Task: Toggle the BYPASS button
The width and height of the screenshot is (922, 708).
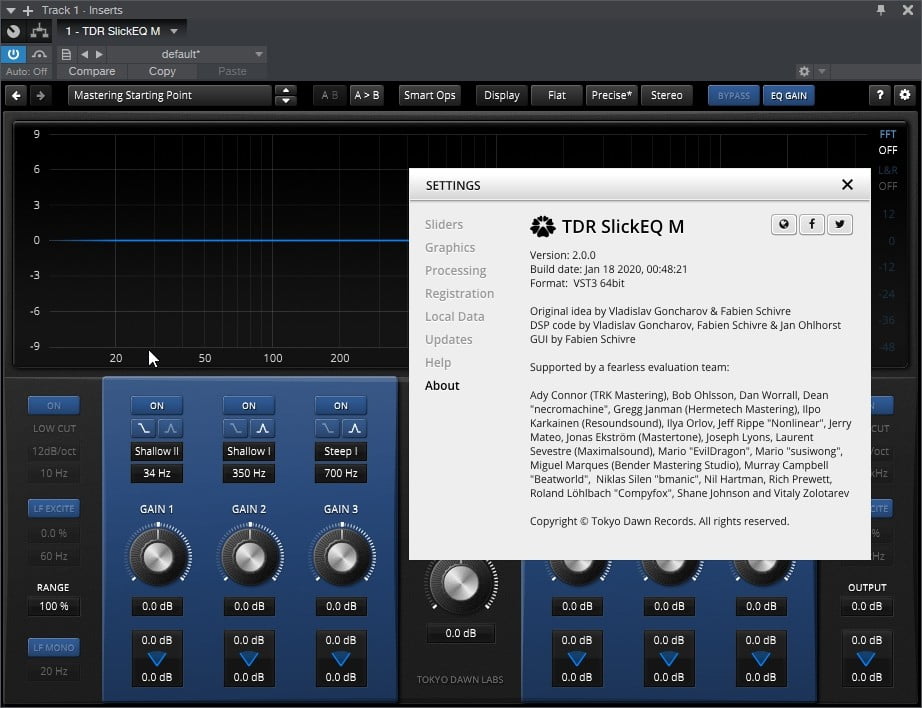Action: click(x=734, y=95)
